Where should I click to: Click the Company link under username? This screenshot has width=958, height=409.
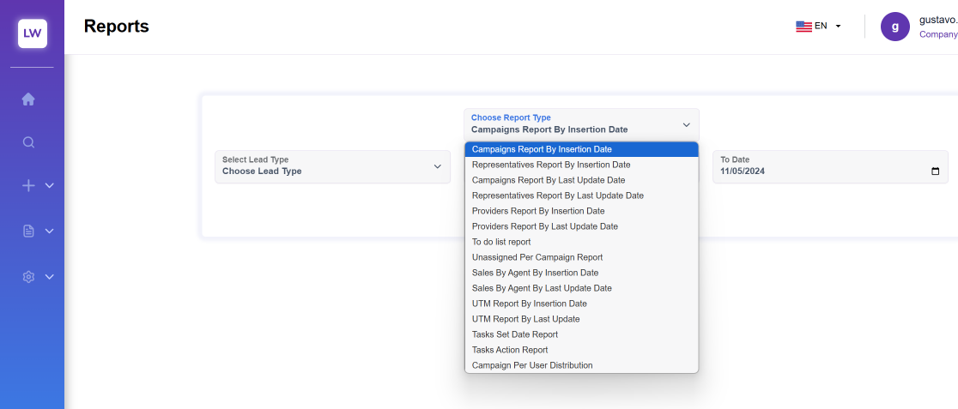click(937, 34)
